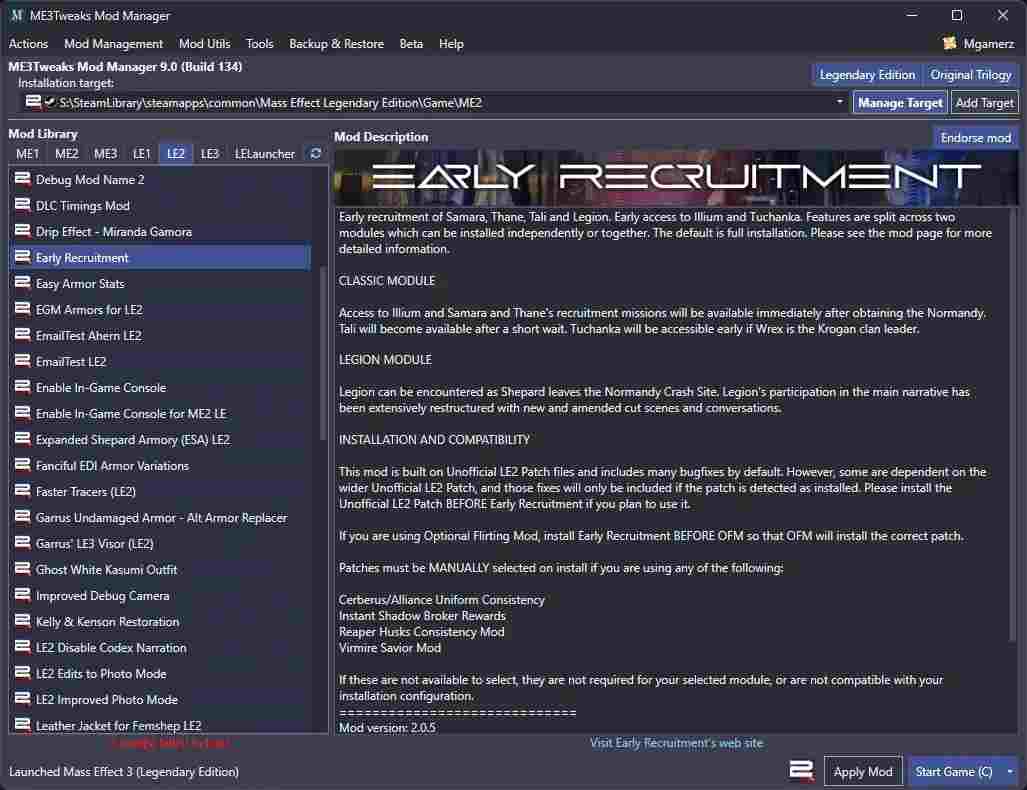Click the Apply Mod button
The image size is (1027, 790).
pos(863,772)
